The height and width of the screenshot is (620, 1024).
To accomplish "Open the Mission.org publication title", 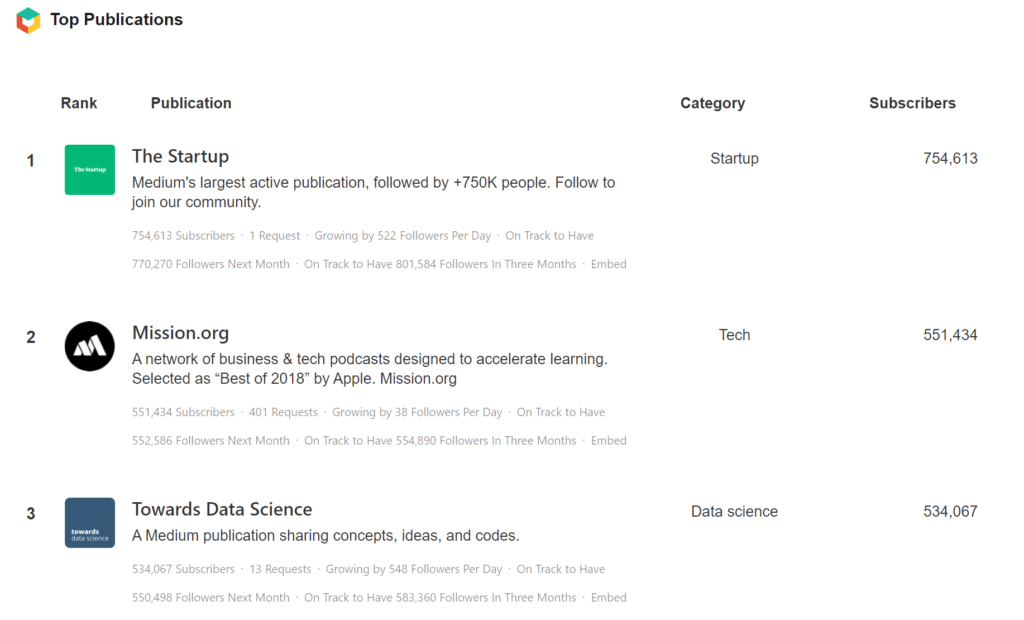I will tap(180, 333).
